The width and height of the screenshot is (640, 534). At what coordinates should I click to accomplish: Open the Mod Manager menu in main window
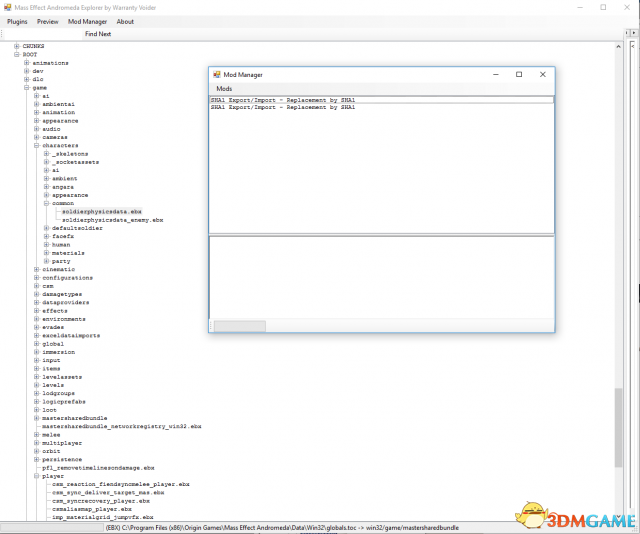(x=87, y=22)
